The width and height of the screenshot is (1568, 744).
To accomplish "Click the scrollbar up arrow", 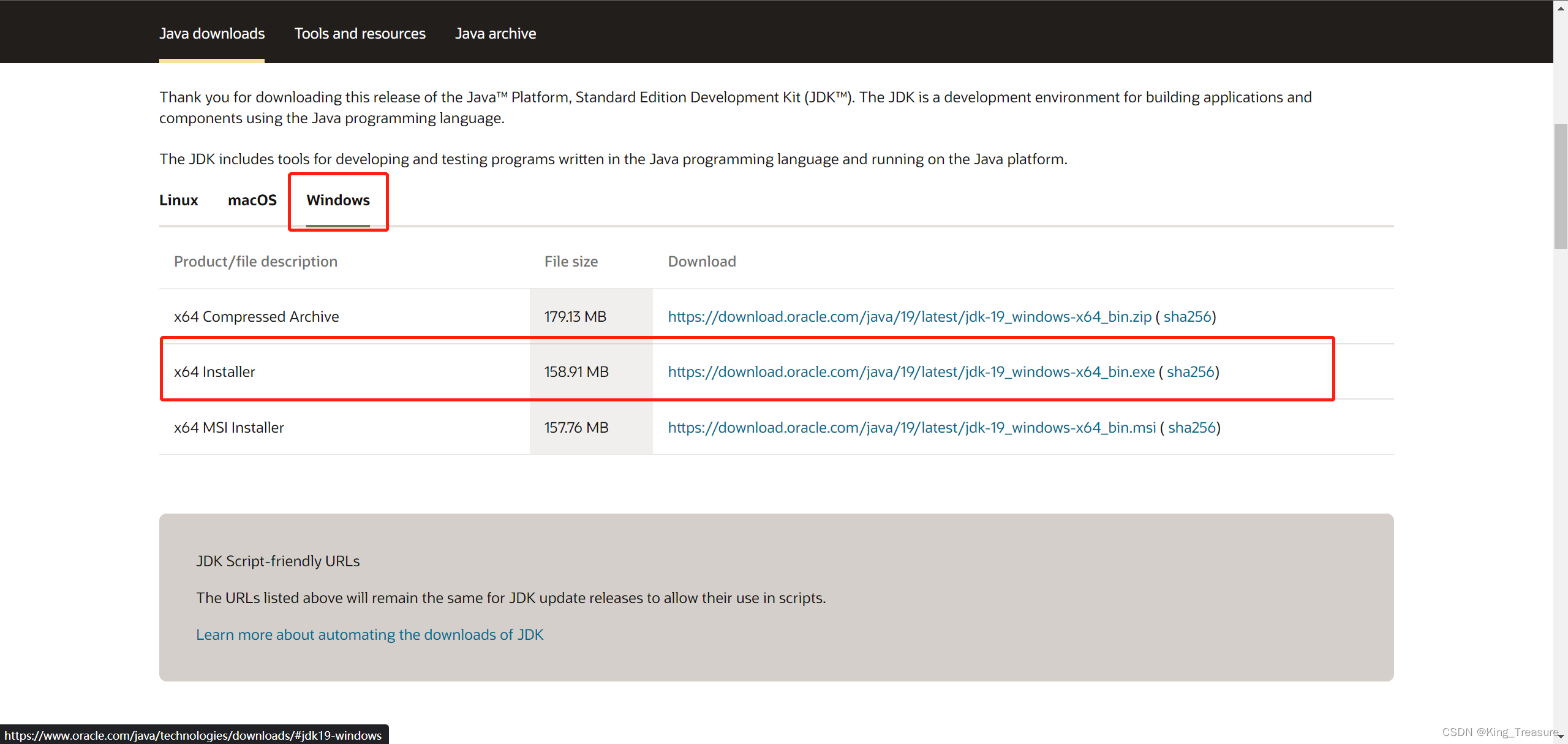I will pos(1561,7).
